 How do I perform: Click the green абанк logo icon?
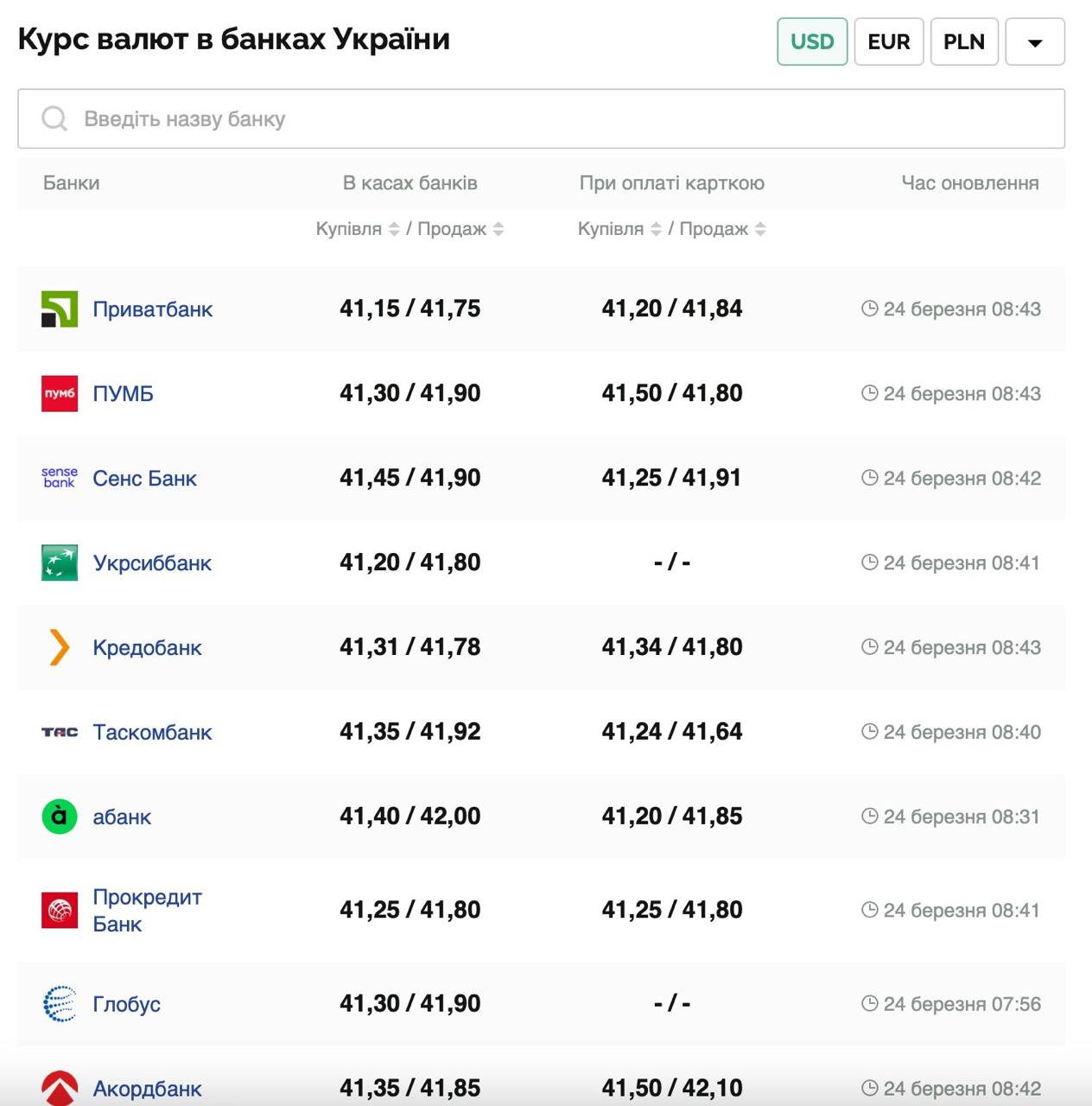tap(59, 815)
